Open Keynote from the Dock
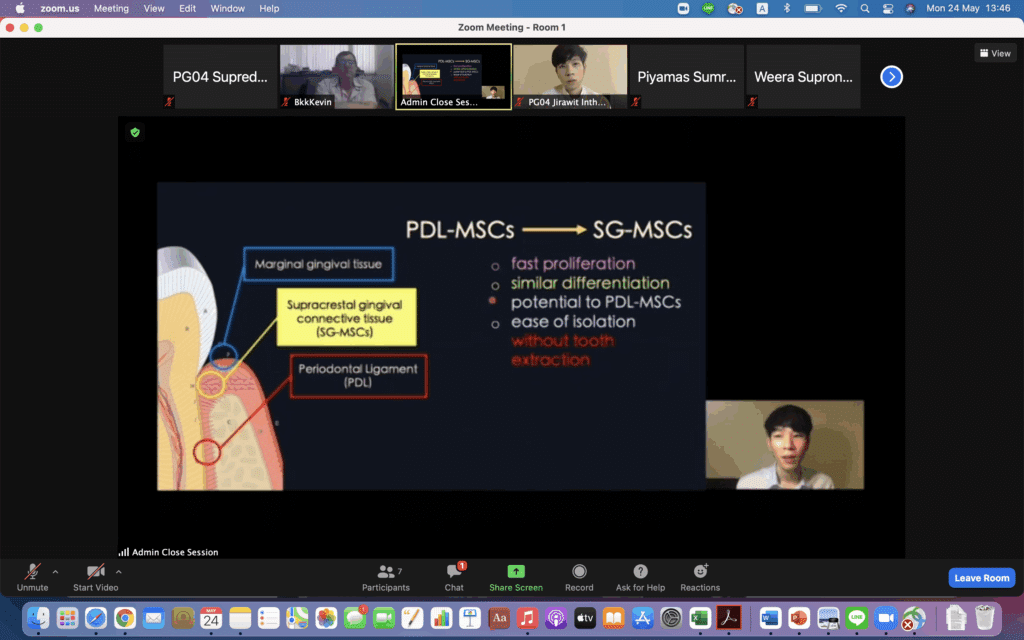The image size is (1024, 640). 470,618
